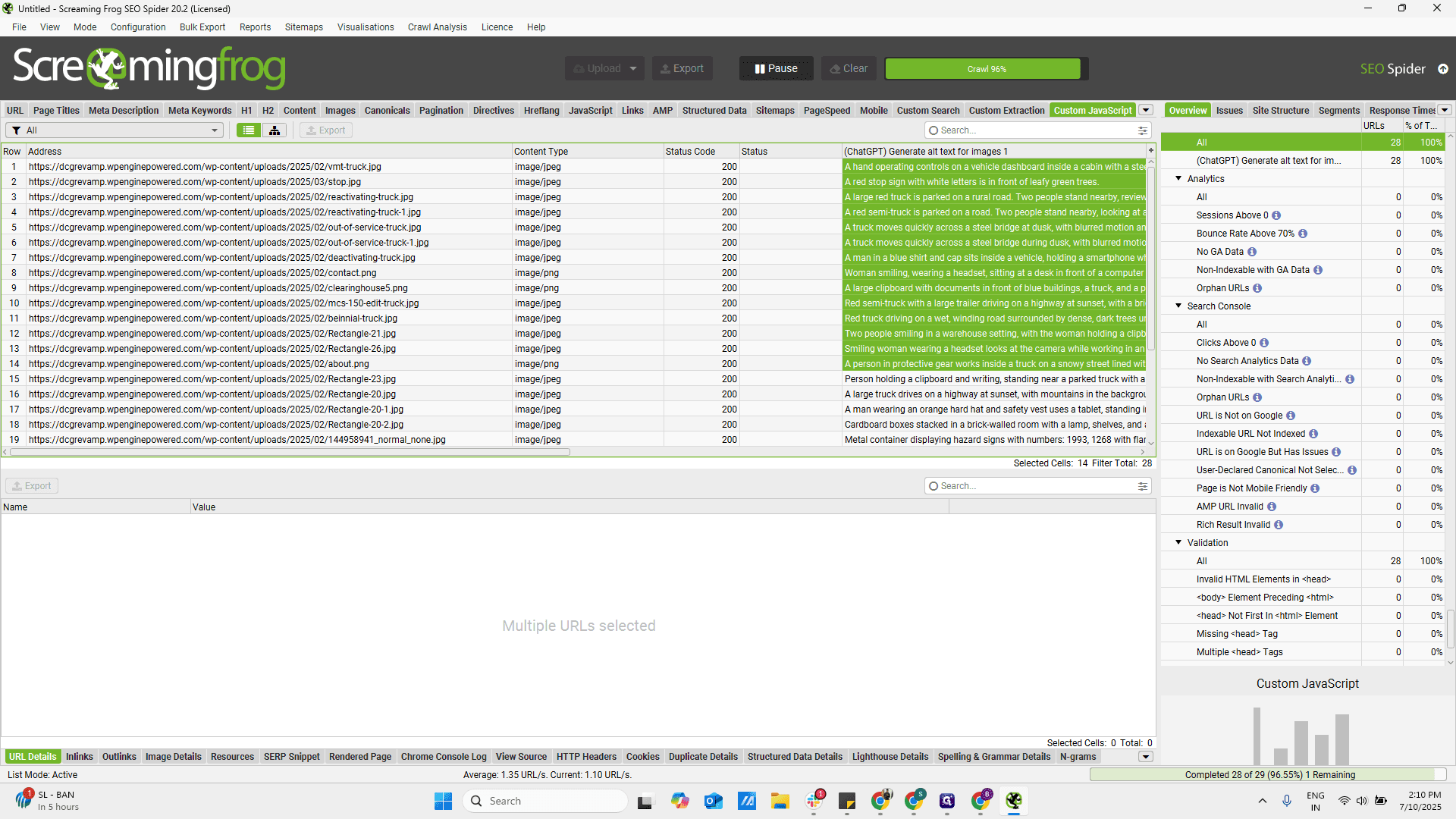Image resolution: width=1456 pixels, height=819 pixels.
Task: Open the main tabs overflow dropdown
Action: [x=1146, y=110]
